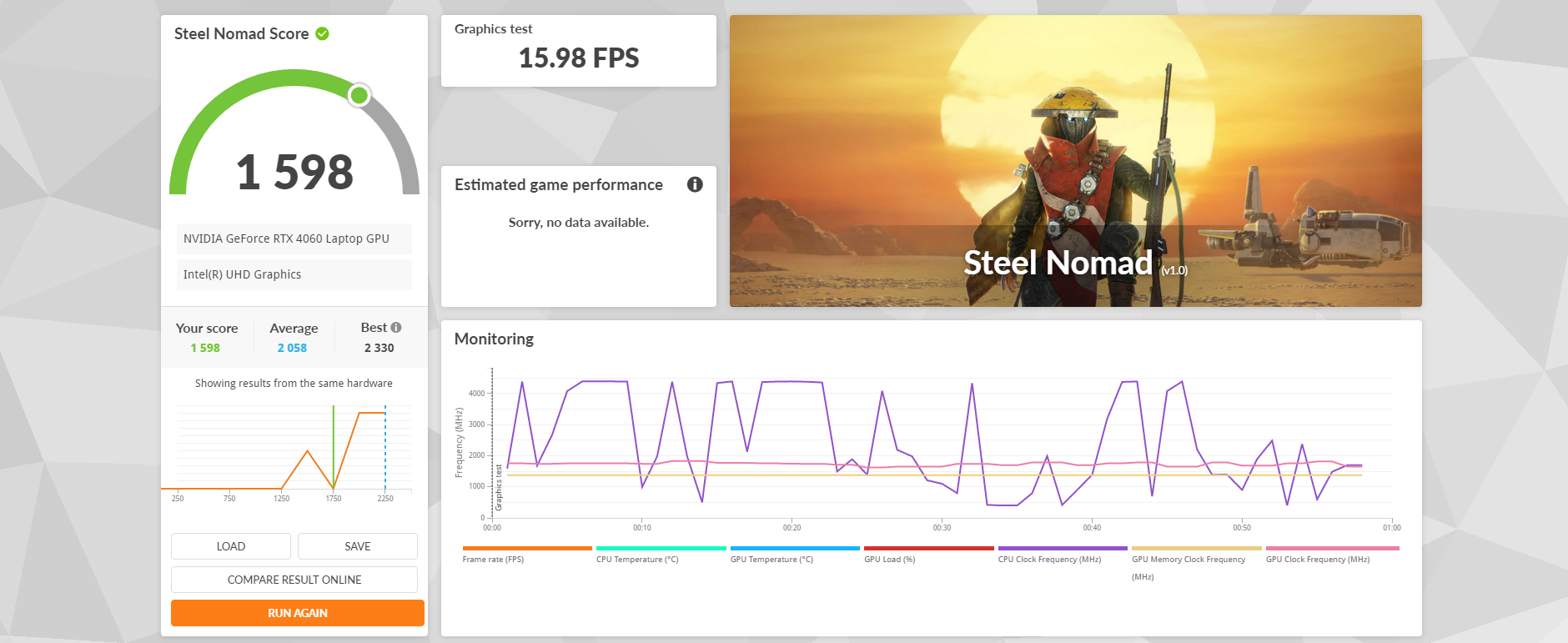The height and width of the screenshot is (643, 1568).
Task: Open the Estimated game performance info icon
Action: coord(695,184)
